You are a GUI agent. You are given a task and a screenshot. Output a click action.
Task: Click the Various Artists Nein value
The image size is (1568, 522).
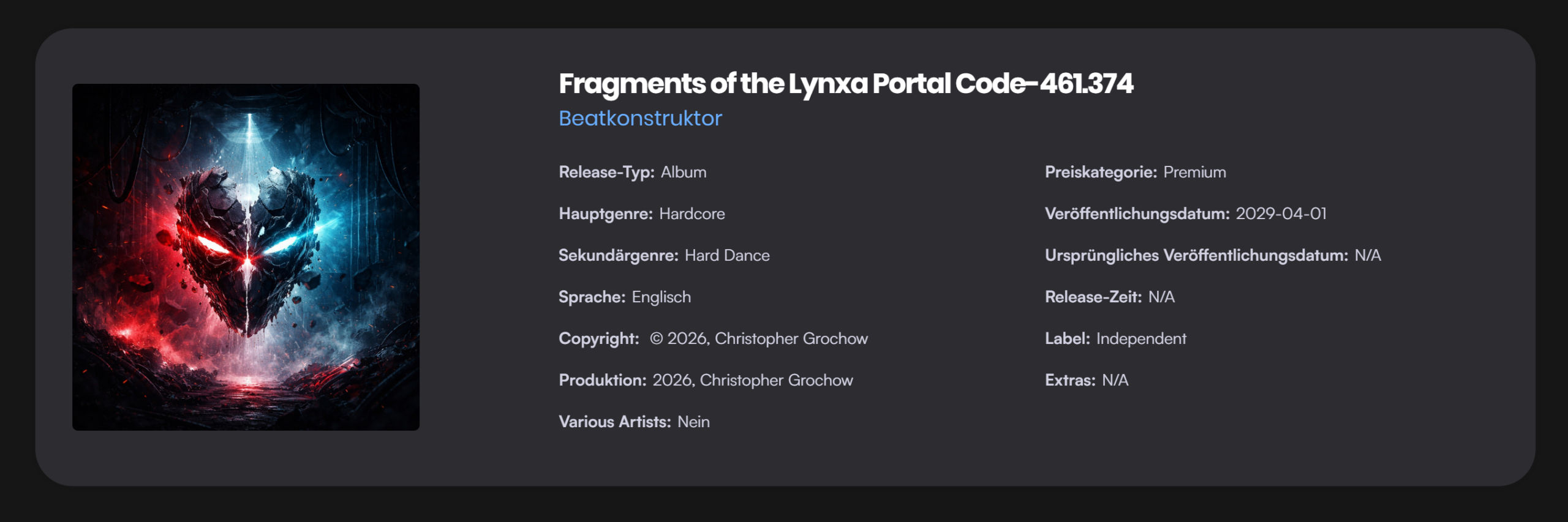tap(693, 422)
